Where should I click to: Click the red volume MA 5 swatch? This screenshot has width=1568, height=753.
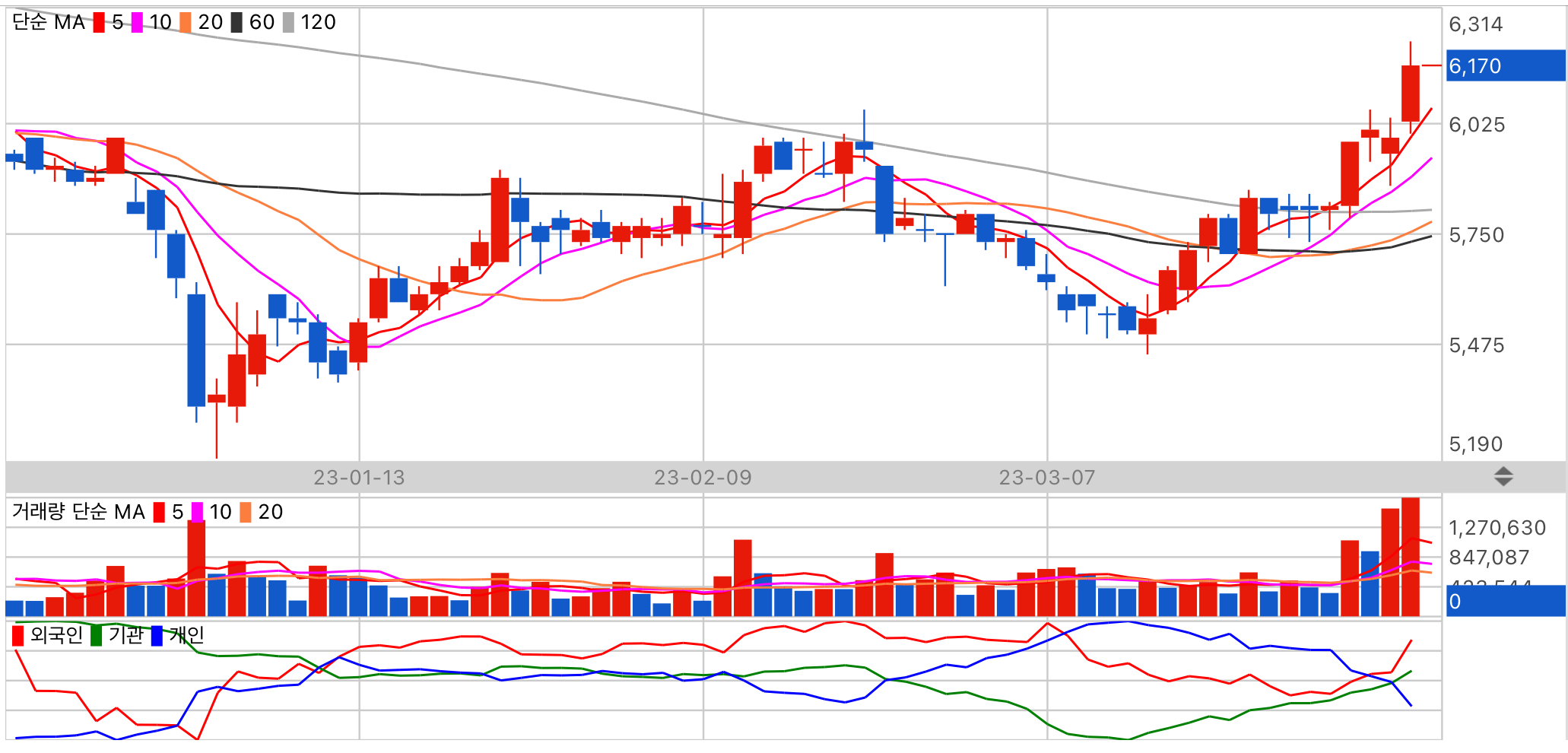[x=159, y=512]
